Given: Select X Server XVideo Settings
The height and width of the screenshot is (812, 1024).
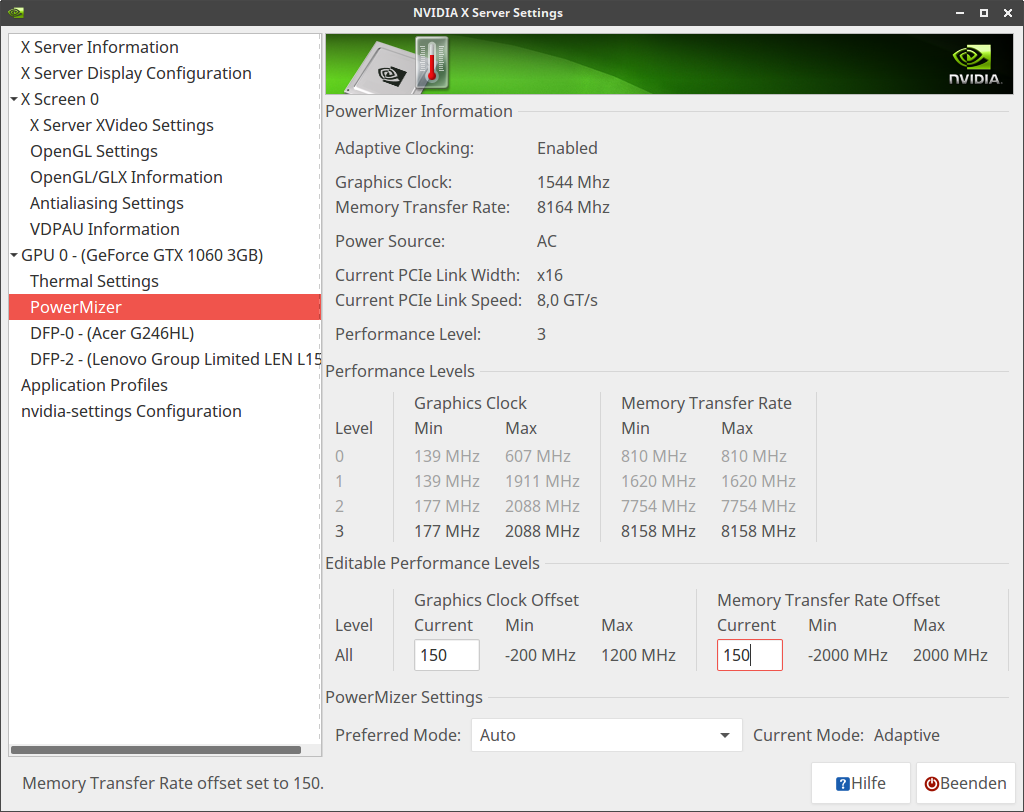Looking at the screenshot, I should click(121, 125).
